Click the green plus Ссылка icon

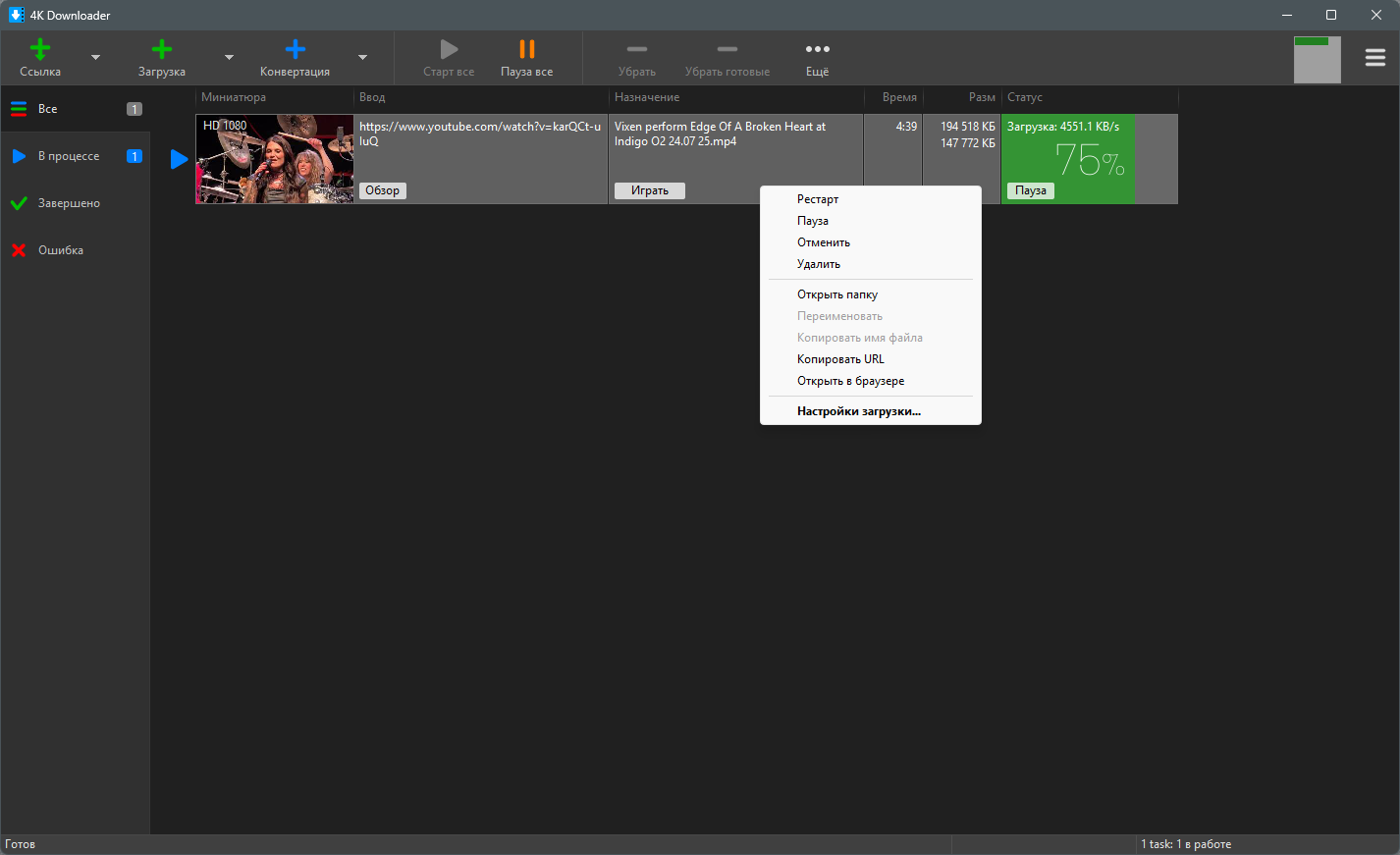click(40, 49)
